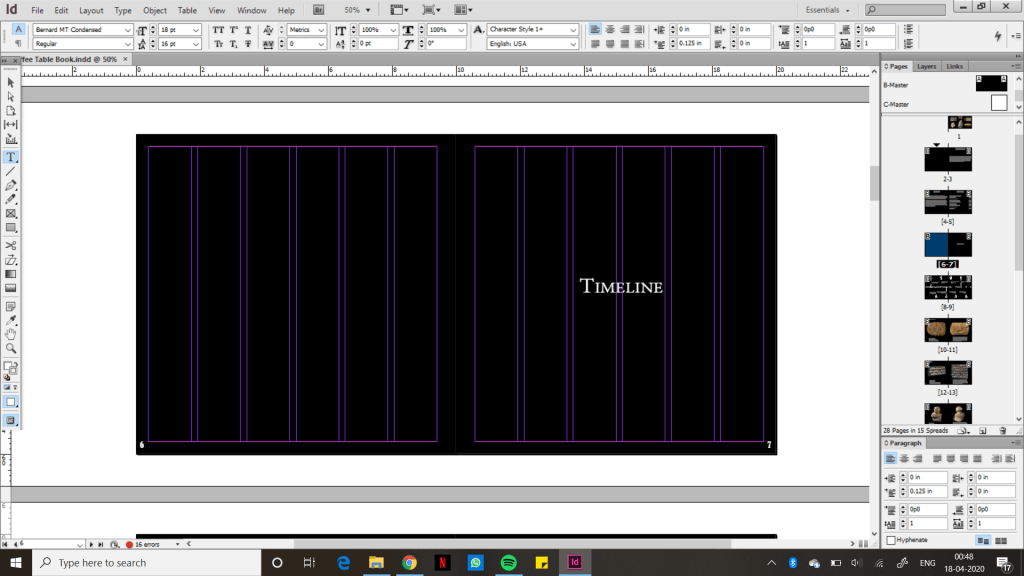Activate the Eyedropper tool
Viewport: 1024px width, 576px height.
[11, 320]
